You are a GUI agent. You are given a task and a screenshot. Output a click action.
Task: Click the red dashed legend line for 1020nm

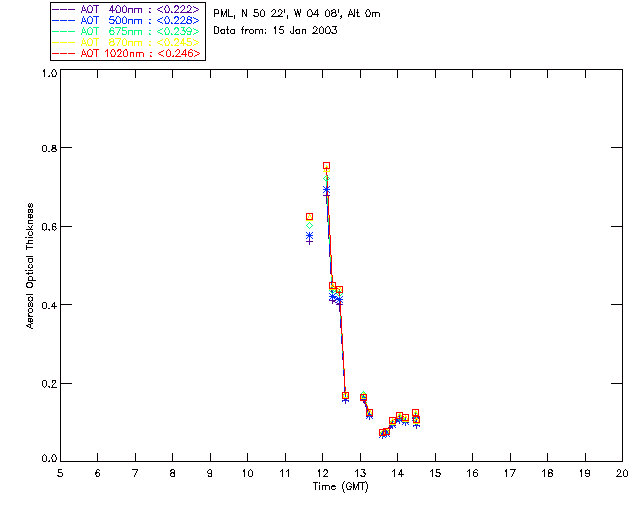[64, 53]
